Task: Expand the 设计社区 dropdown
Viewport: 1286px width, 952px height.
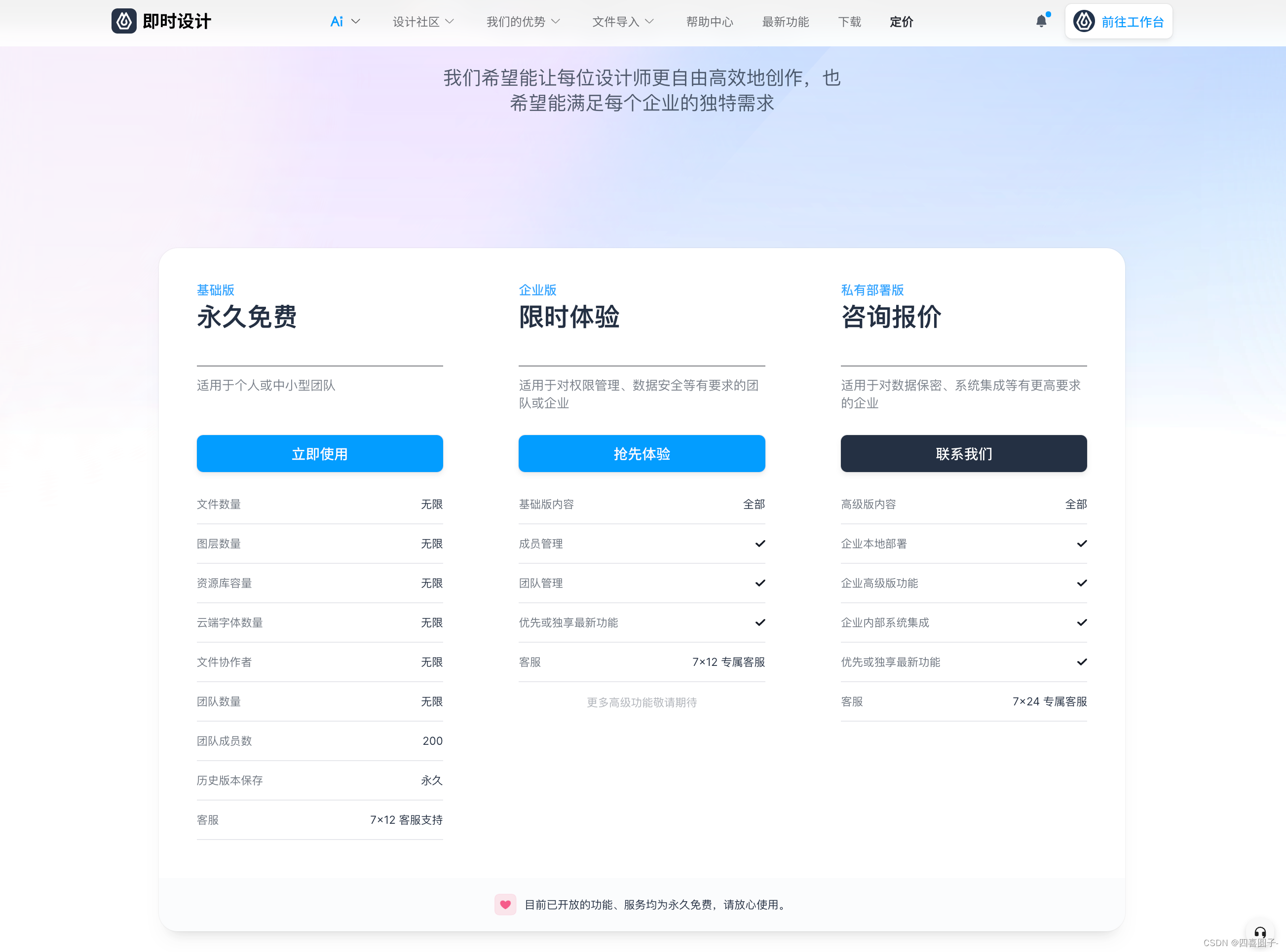Action: coord(423,22)
